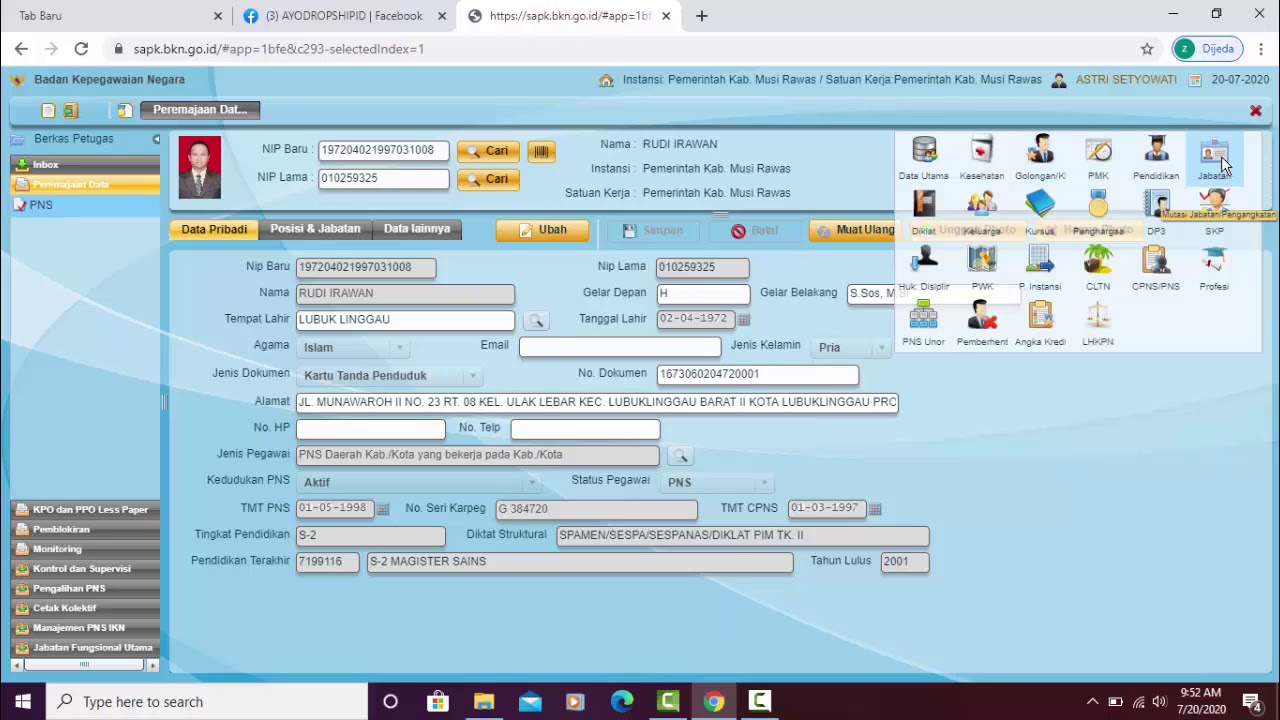
Task: Switch to the Data Pribadi tab
Action: (214, 229)
